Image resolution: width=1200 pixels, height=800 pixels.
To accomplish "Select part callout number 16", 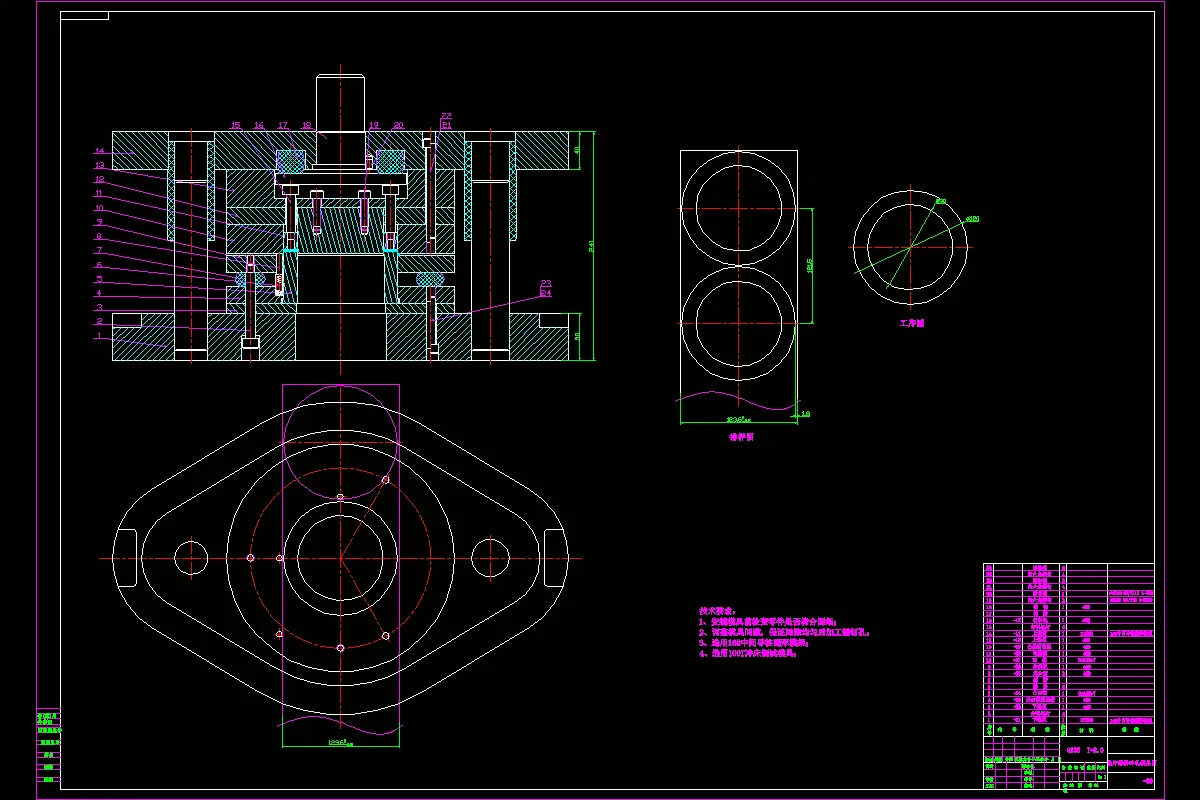I will 259,126.
